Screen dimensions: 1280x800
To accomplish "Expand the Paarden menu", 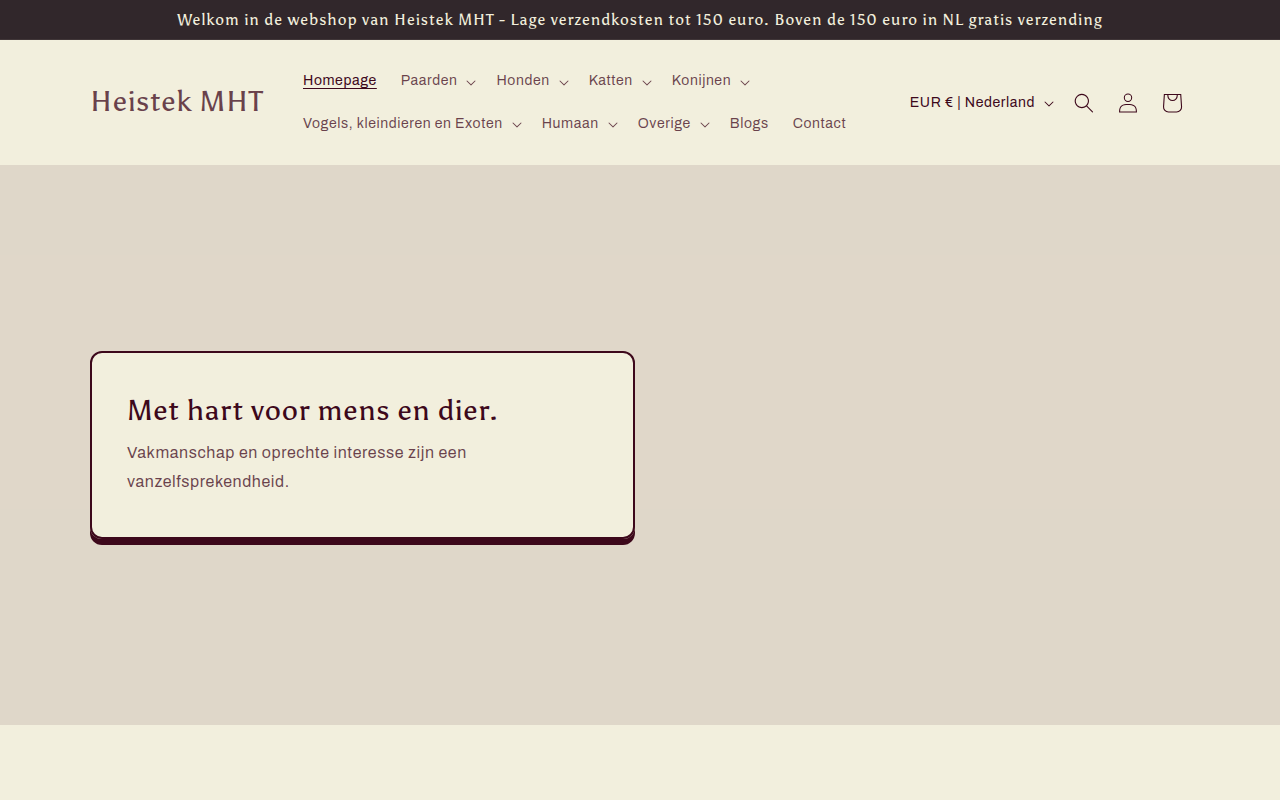I will click(x=438, y=81).
